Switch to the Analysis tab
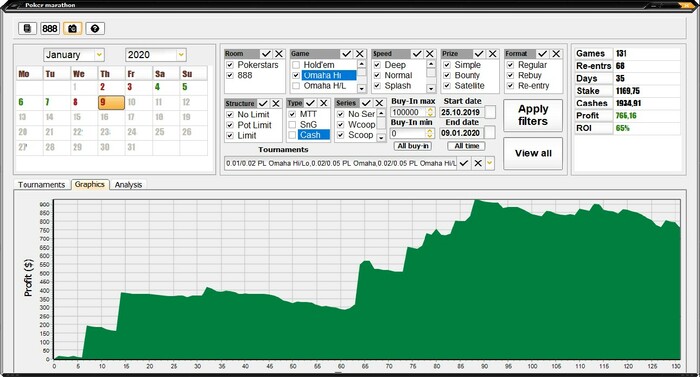700x377 pixels. coord(128,185)
